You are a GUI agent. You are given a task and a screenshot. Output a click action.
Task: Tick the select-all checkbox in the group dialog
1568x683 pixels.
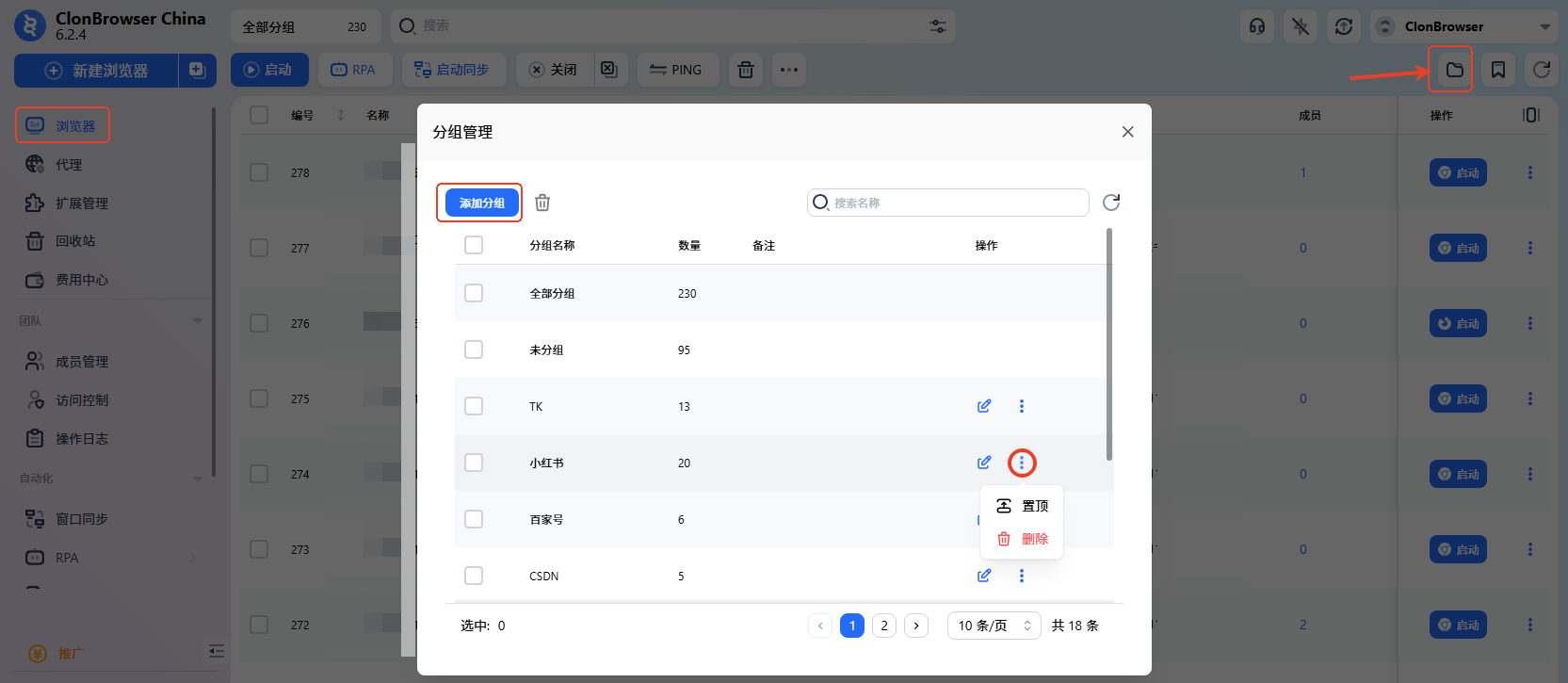click(474, 245)
